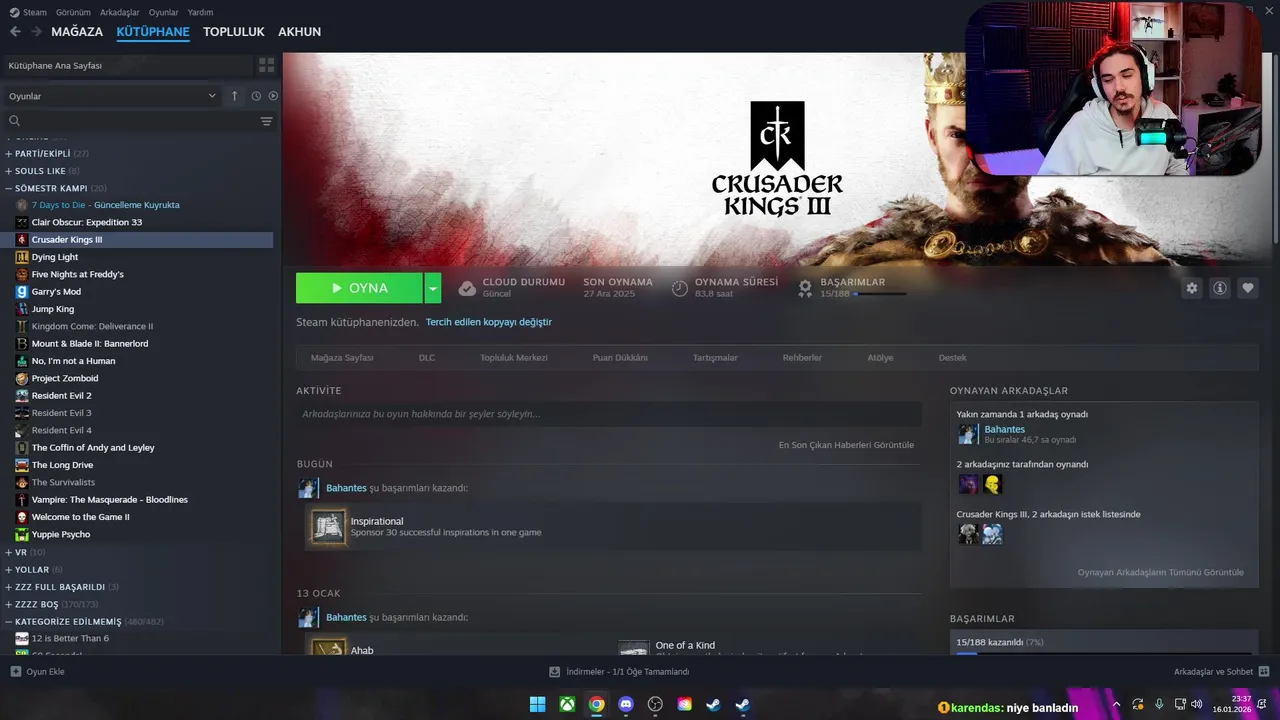1280x720 pixels.
Task: Open OBS Studio from taskbar
Action: point(655,704)
